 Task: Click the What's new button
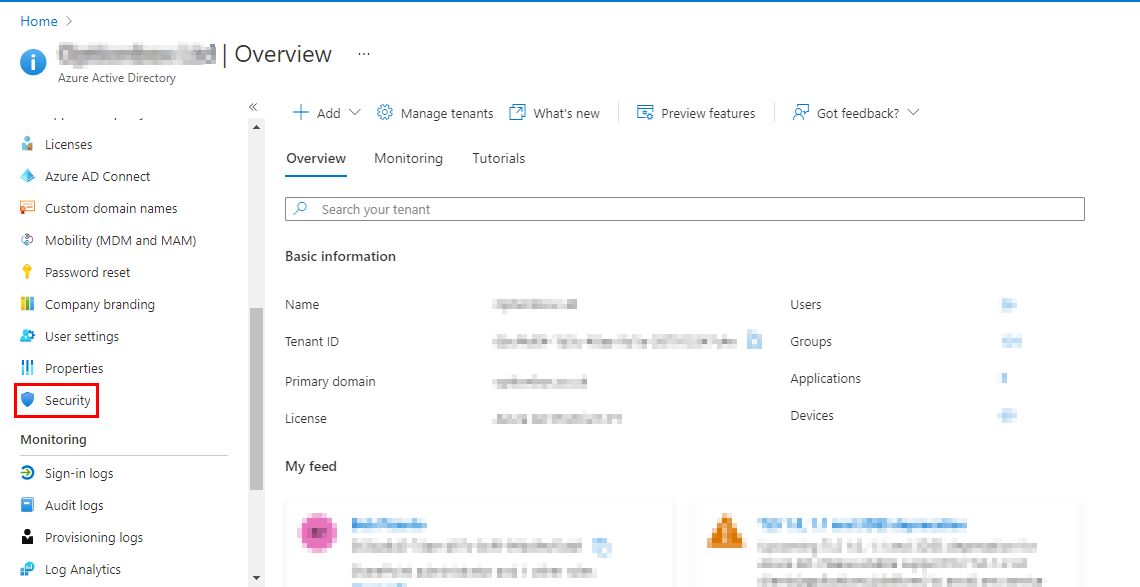pyautogui.click(x=555, y=113)
